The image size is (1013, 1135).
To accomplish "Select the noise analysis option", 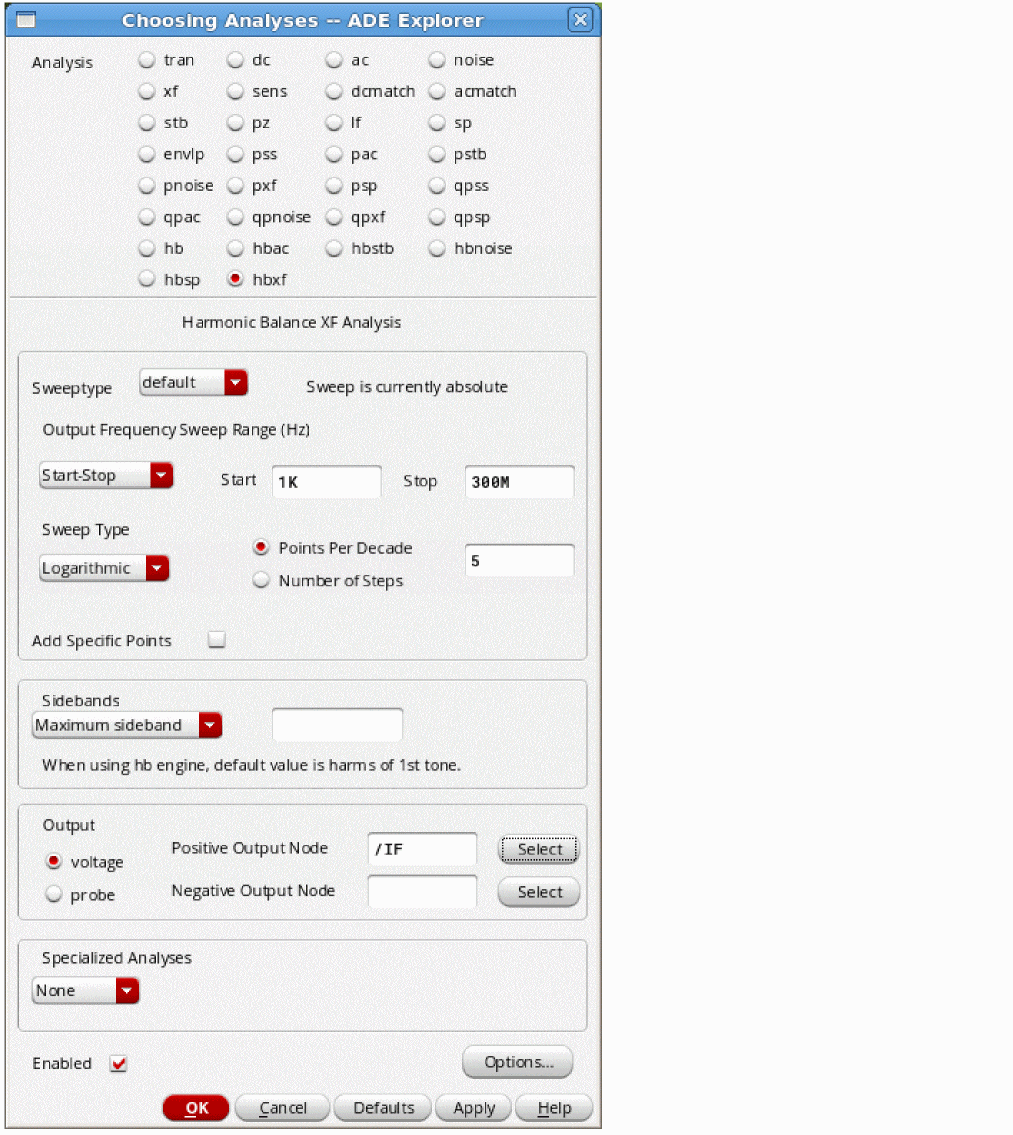I will 437,60.
